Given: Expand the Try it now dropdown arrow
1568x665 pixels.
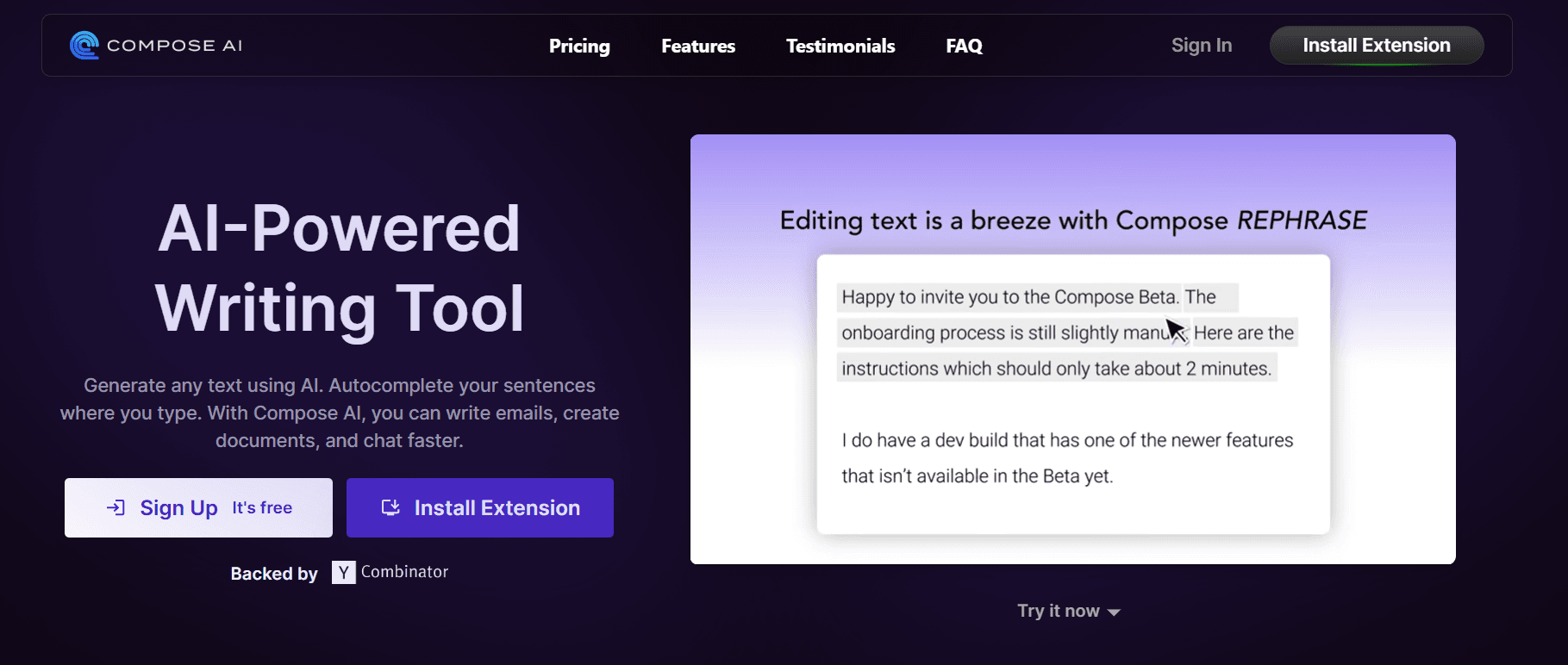Looking at the screenshot, I should 1114,612.
